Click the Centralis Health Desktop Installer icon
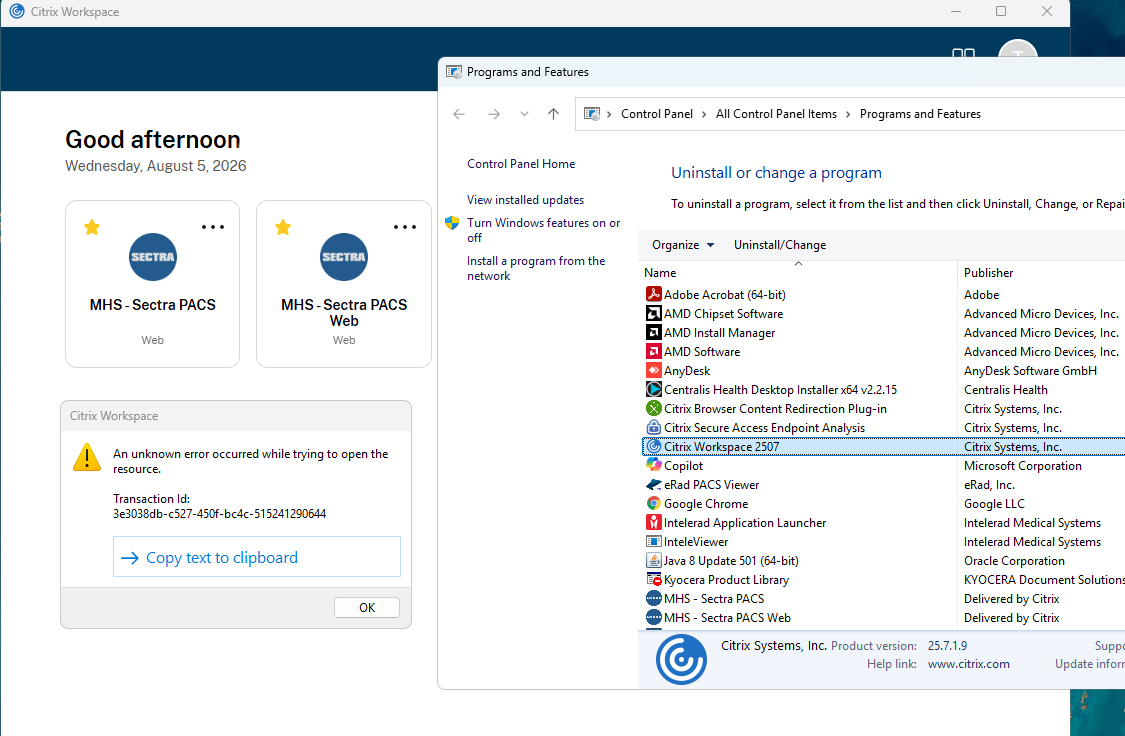Image resolution: width=1125 pixels, height=736 pixels. [x=653, y=390]
